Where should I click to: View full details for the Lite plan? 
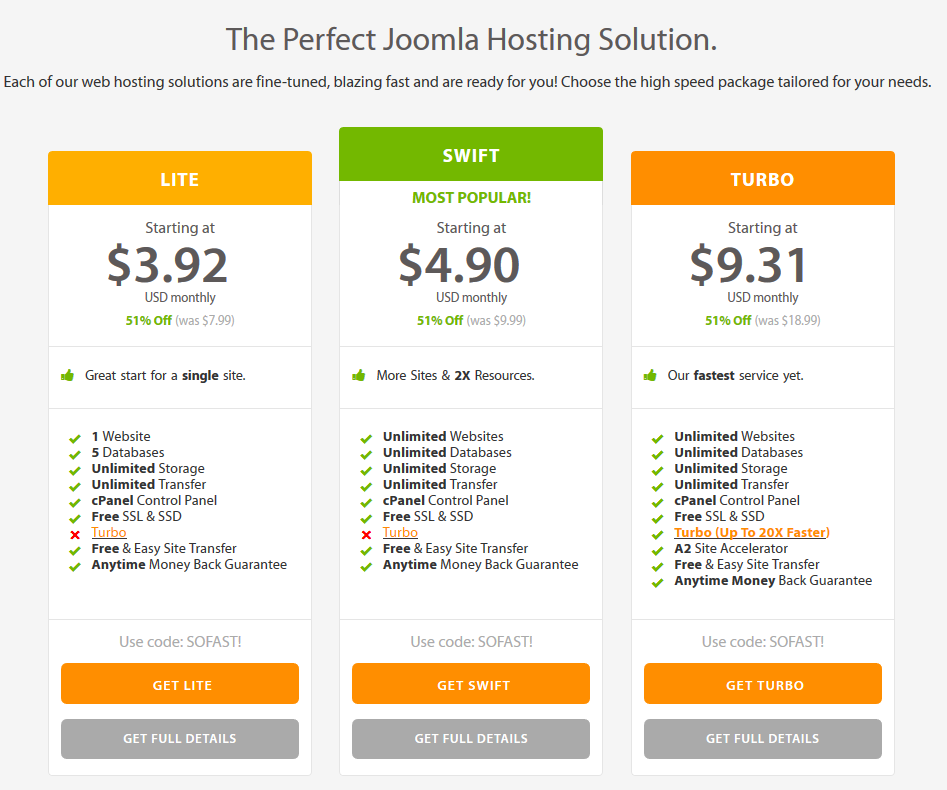(x=180, y=739)
